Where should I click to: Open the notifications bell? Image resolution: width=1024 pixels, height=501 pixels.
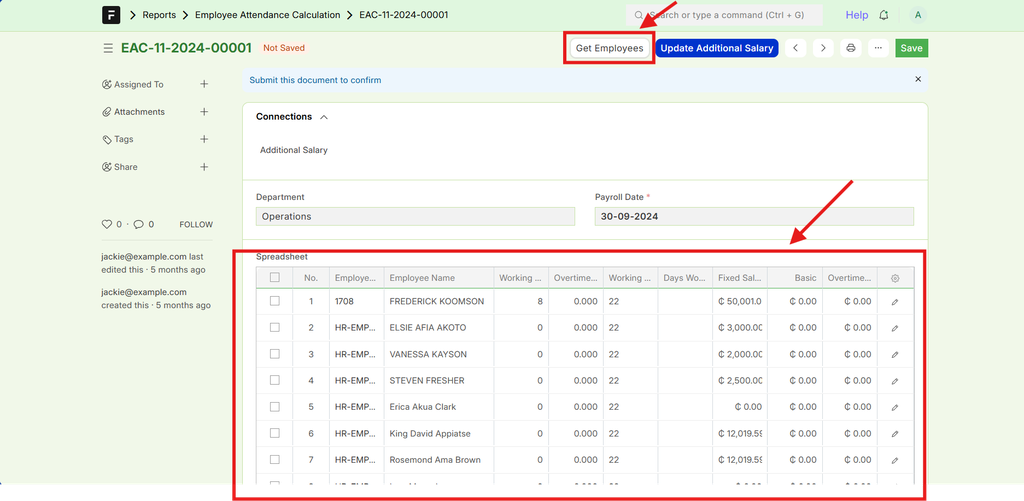click(884, 15)
